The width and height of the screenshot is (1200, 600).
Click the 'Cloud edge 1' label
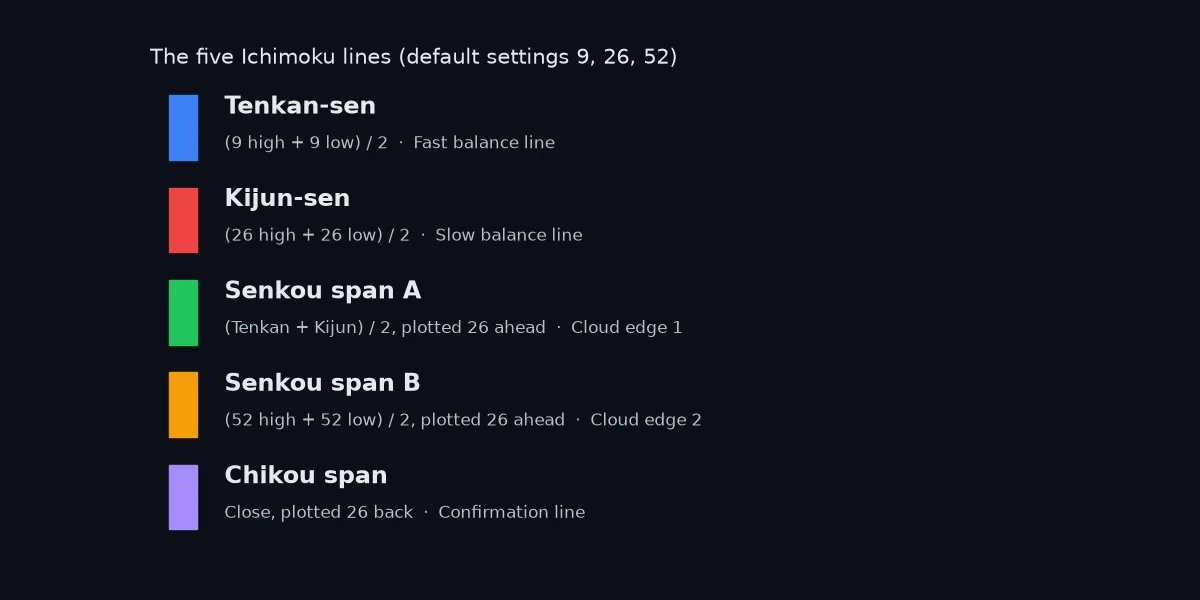pos(627,328)
